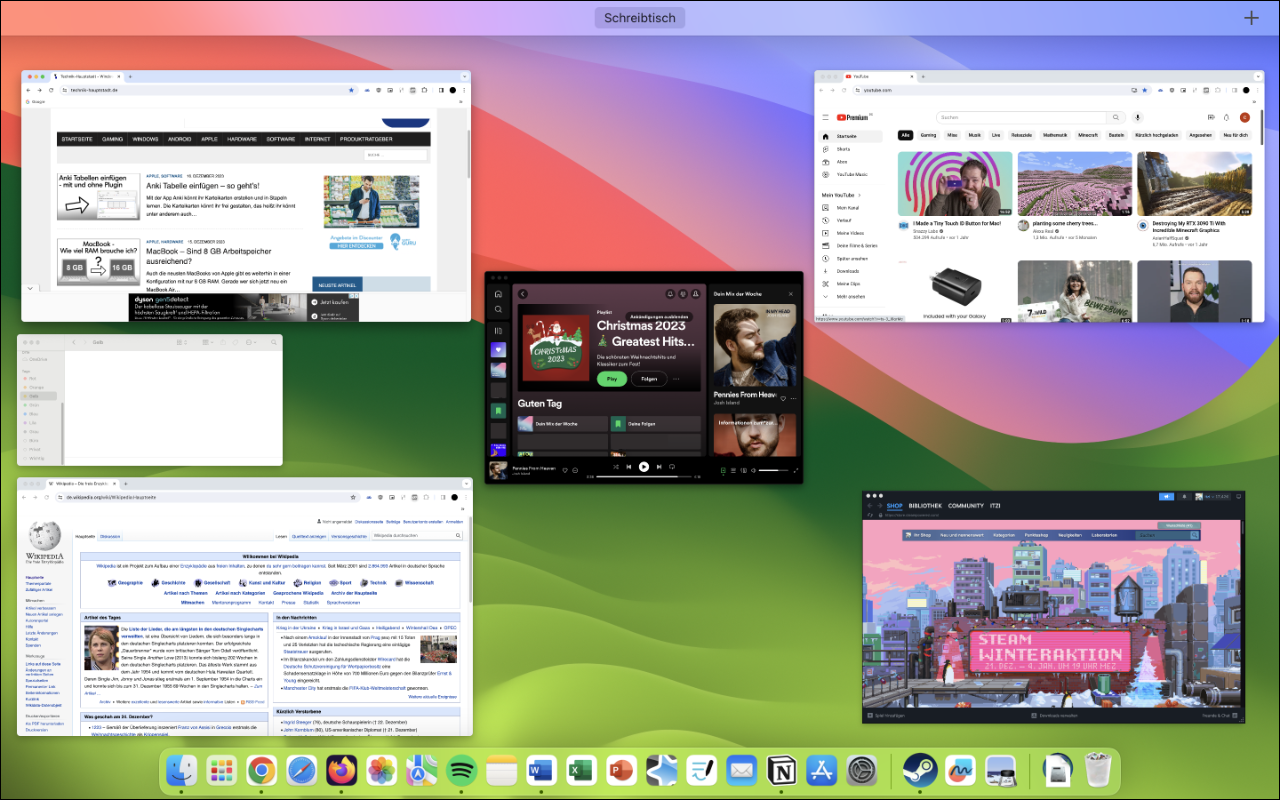Open Spotify search with the magnifier icon
This screenshot has width=1280, height=800.
coord(498,308)
